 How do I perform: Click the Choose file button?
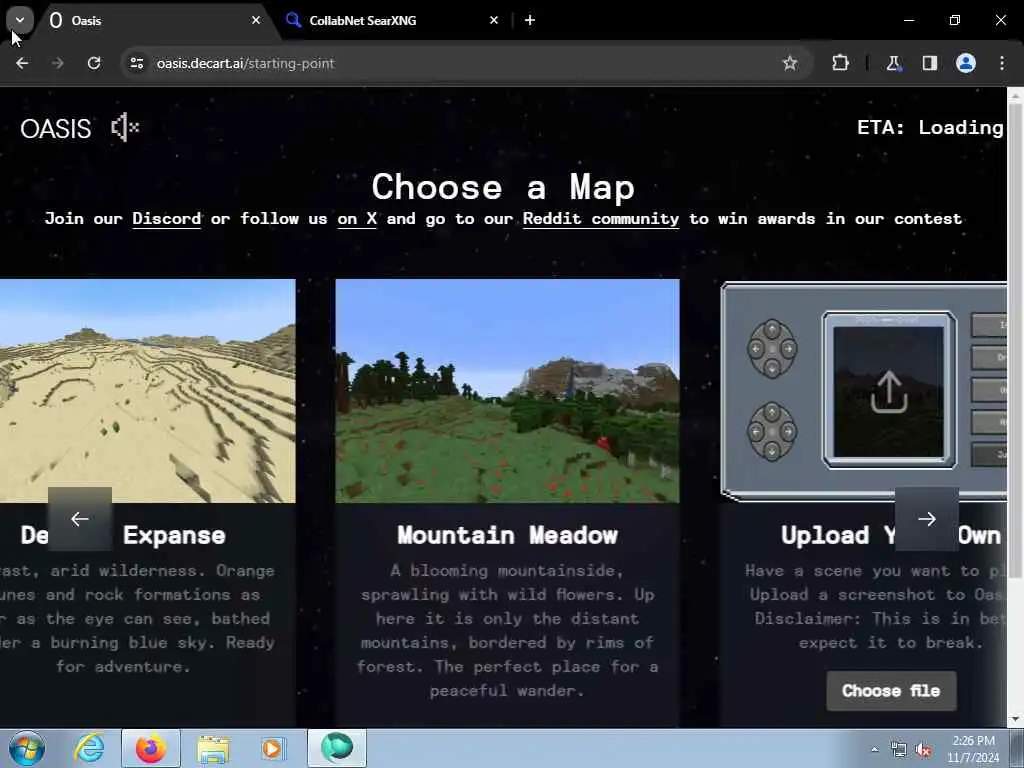point(891,691)
